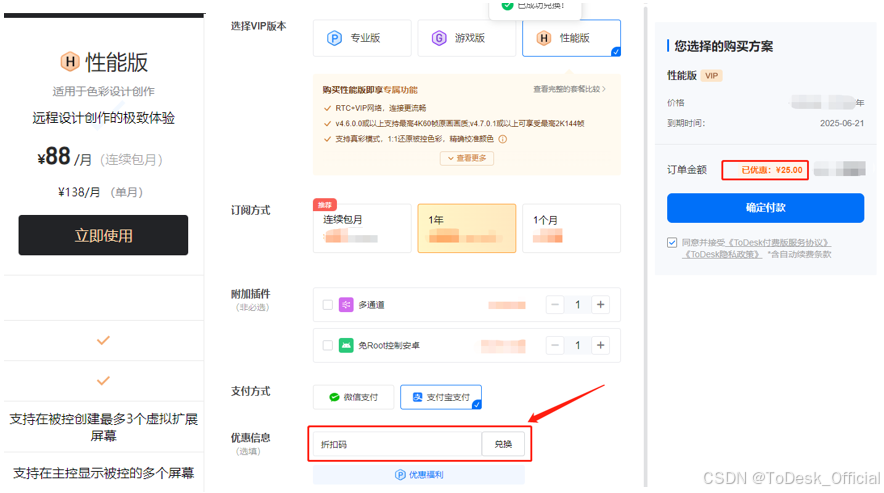The height and width of the screenshot is (493, 884).
Task: Click the 立即使用 button
Action: pyautogui.click(x=103, y=235)
